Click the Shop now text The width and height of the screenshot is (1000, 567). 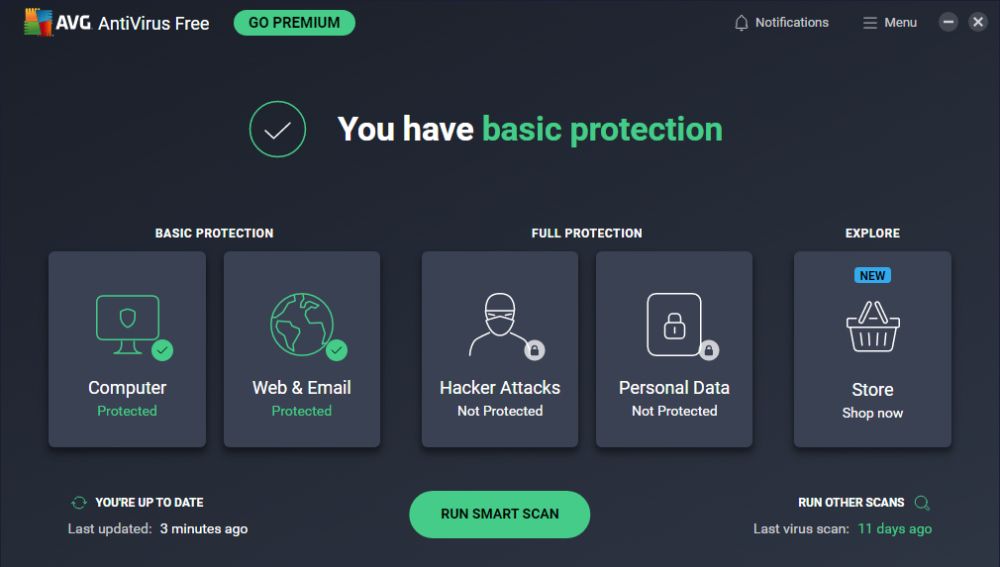872,413
